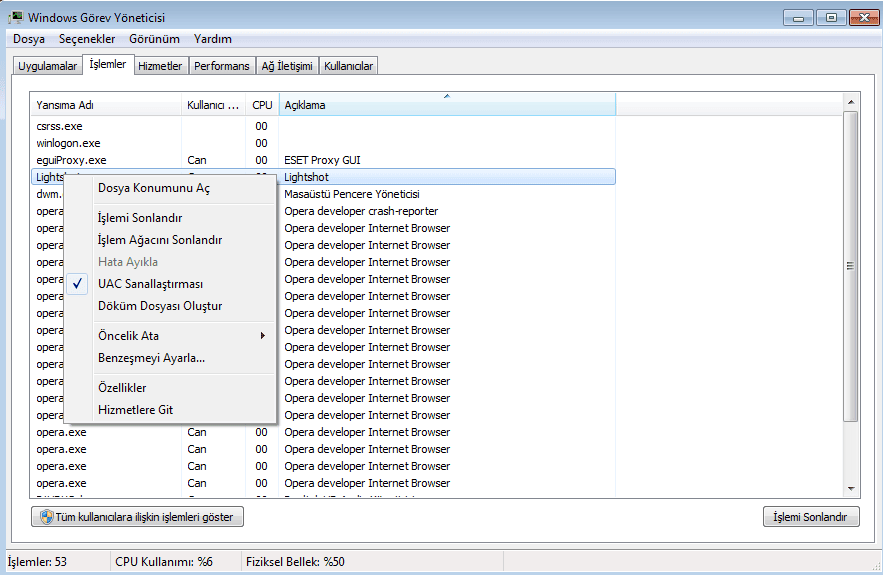Select Özellikler in the context menu
Screen dimensions: 883x575
pos(122,388)
